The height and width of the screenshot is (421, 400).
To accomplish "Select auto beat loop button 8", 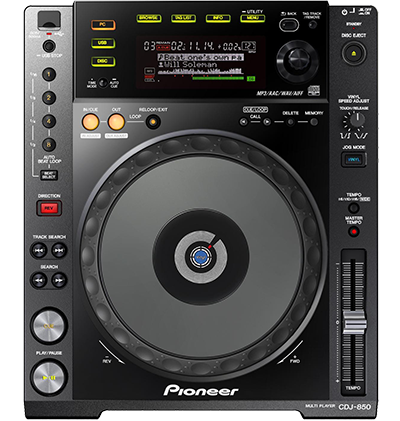I will coord(49,145).
